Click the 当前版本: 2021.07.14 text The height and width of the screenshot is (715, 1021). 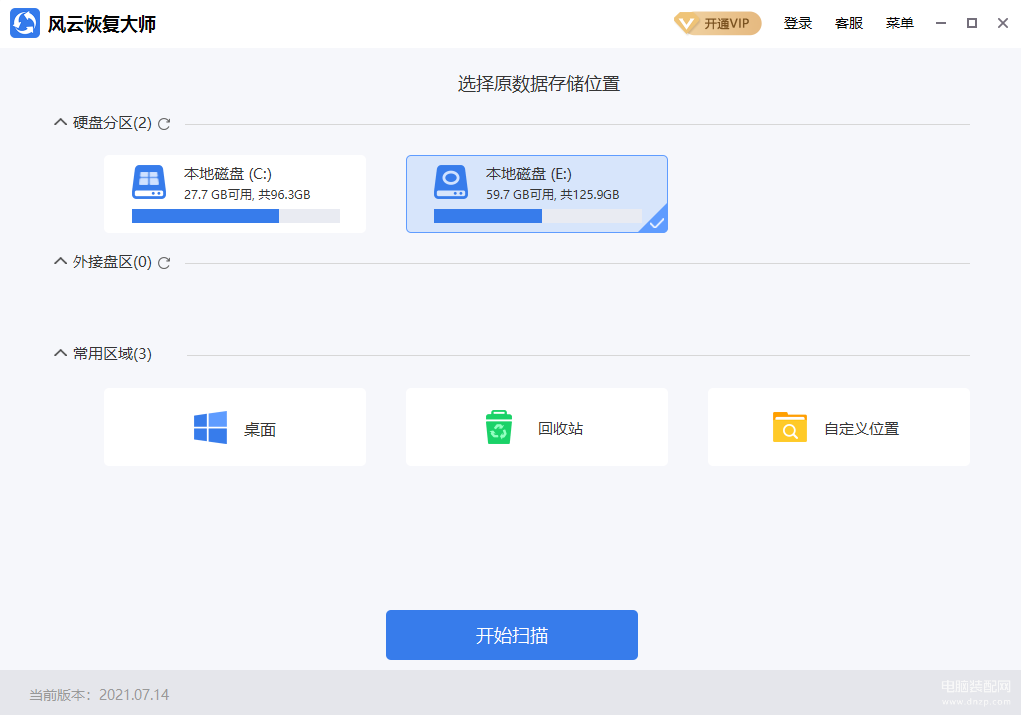99,695
